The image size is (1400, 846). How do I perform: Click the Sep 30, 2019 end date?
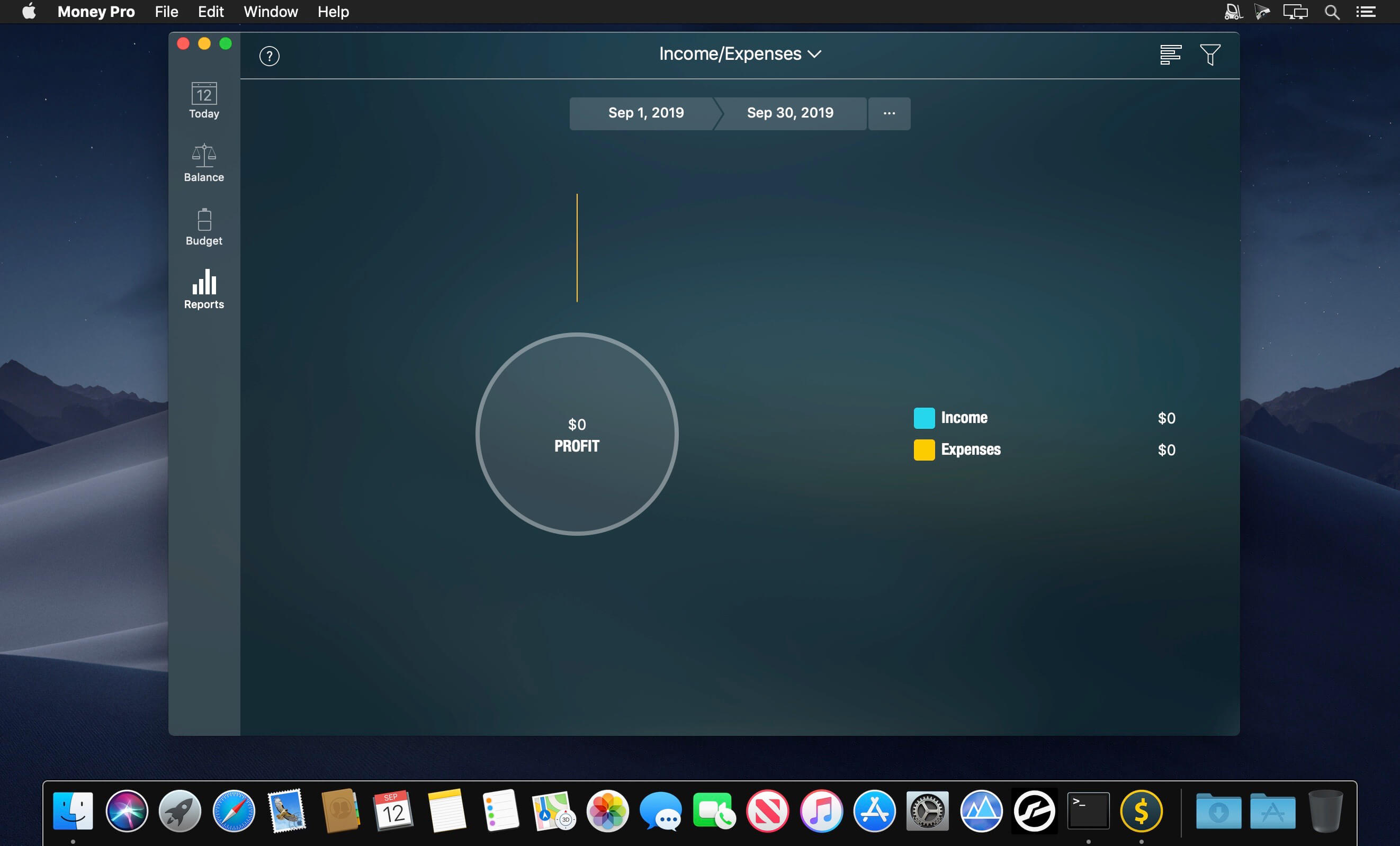(790, 113)
